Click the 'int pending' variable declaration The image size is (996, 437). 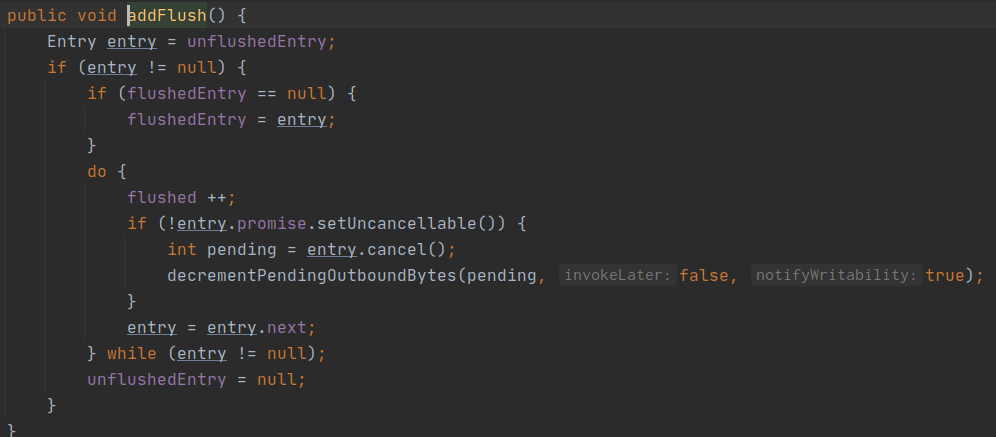tap(222, 250)
